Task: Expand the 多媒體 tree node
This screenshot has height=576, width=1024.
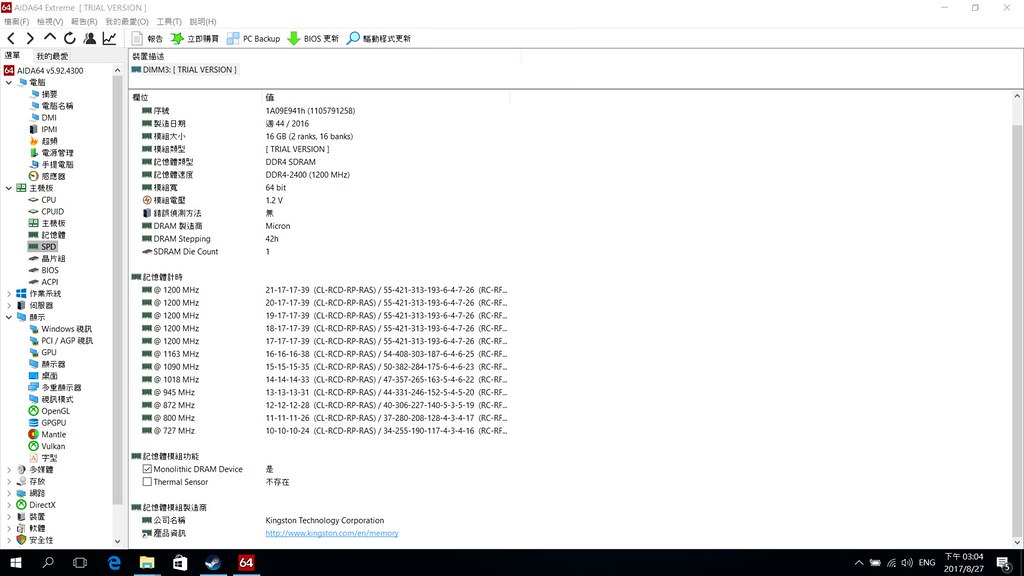Action: coord(9,470)
